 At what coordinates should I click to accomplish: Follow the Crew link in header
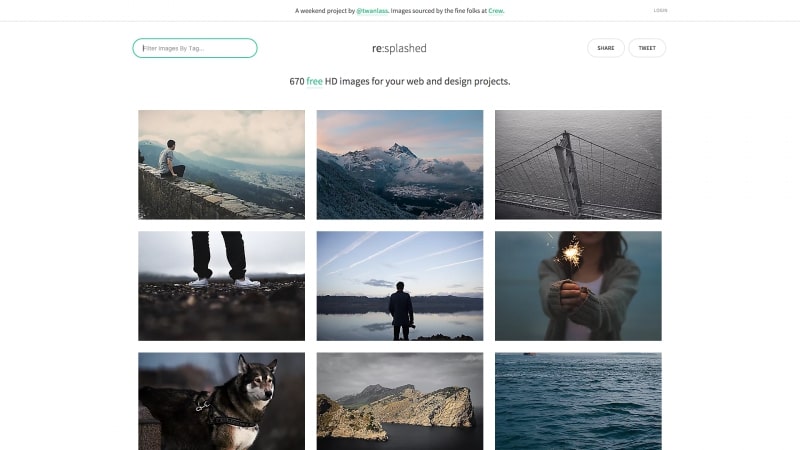coord(495,11)
